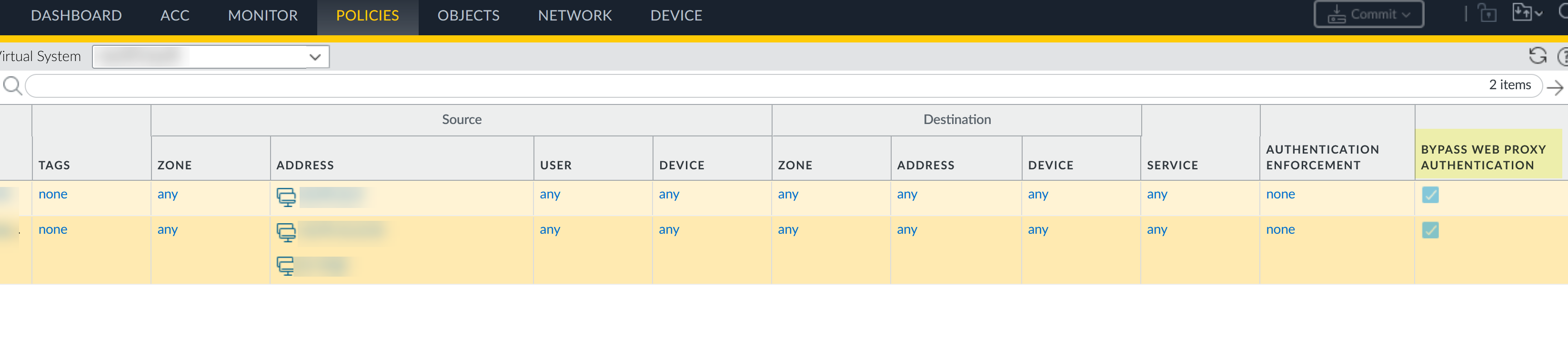The image size is (1568, 342).
Task: Open the configuration import/export folder icon
Action: point(1523,13)
